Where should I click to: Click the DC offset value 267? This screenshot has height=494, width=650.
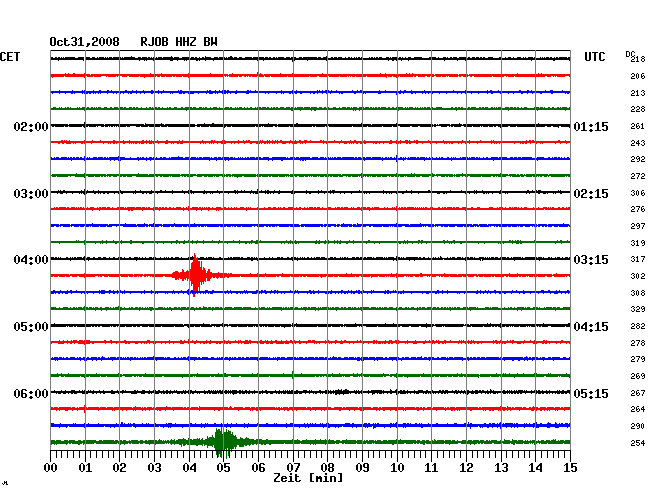click(638, 393)
